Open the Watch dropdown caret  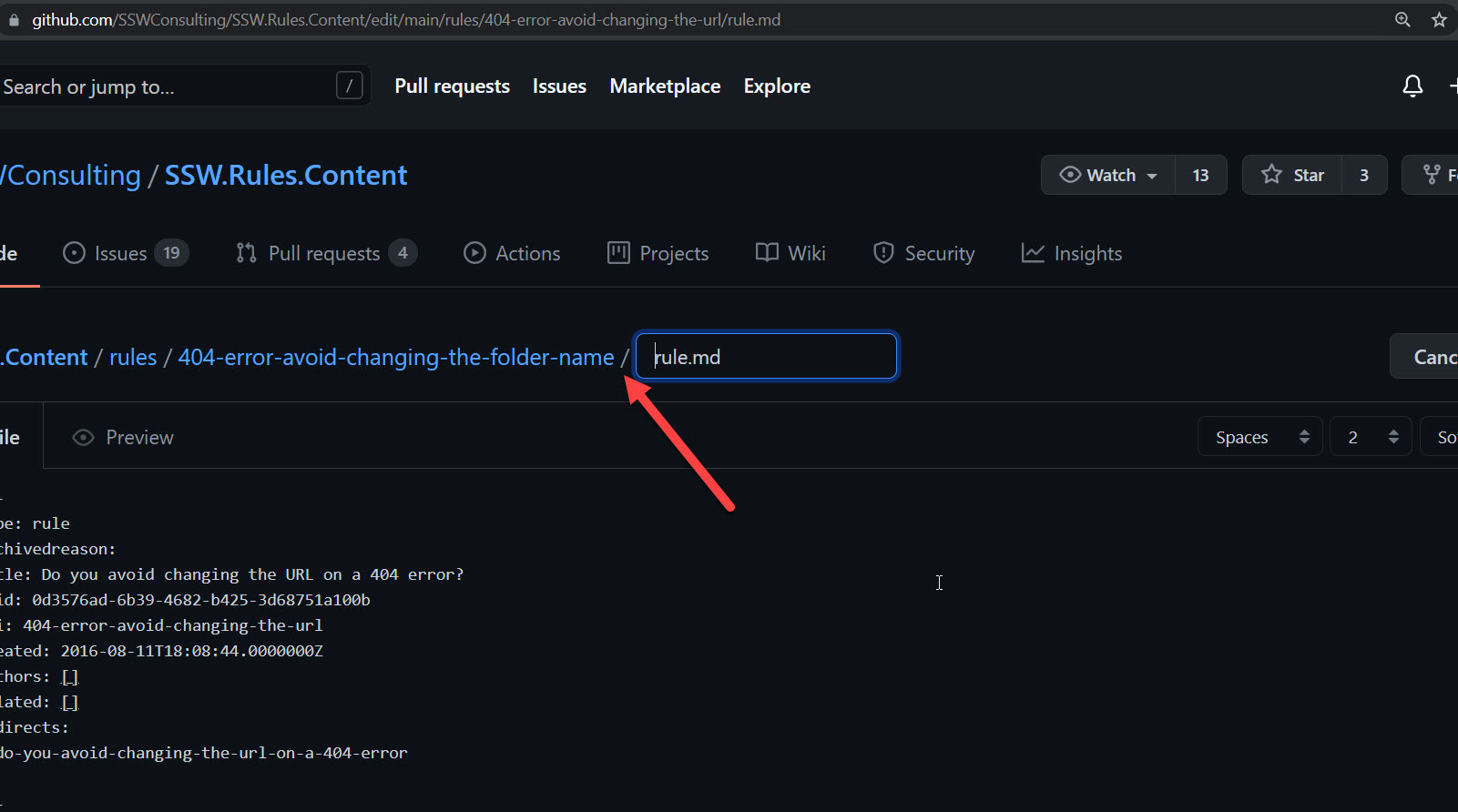(1152, 176)
